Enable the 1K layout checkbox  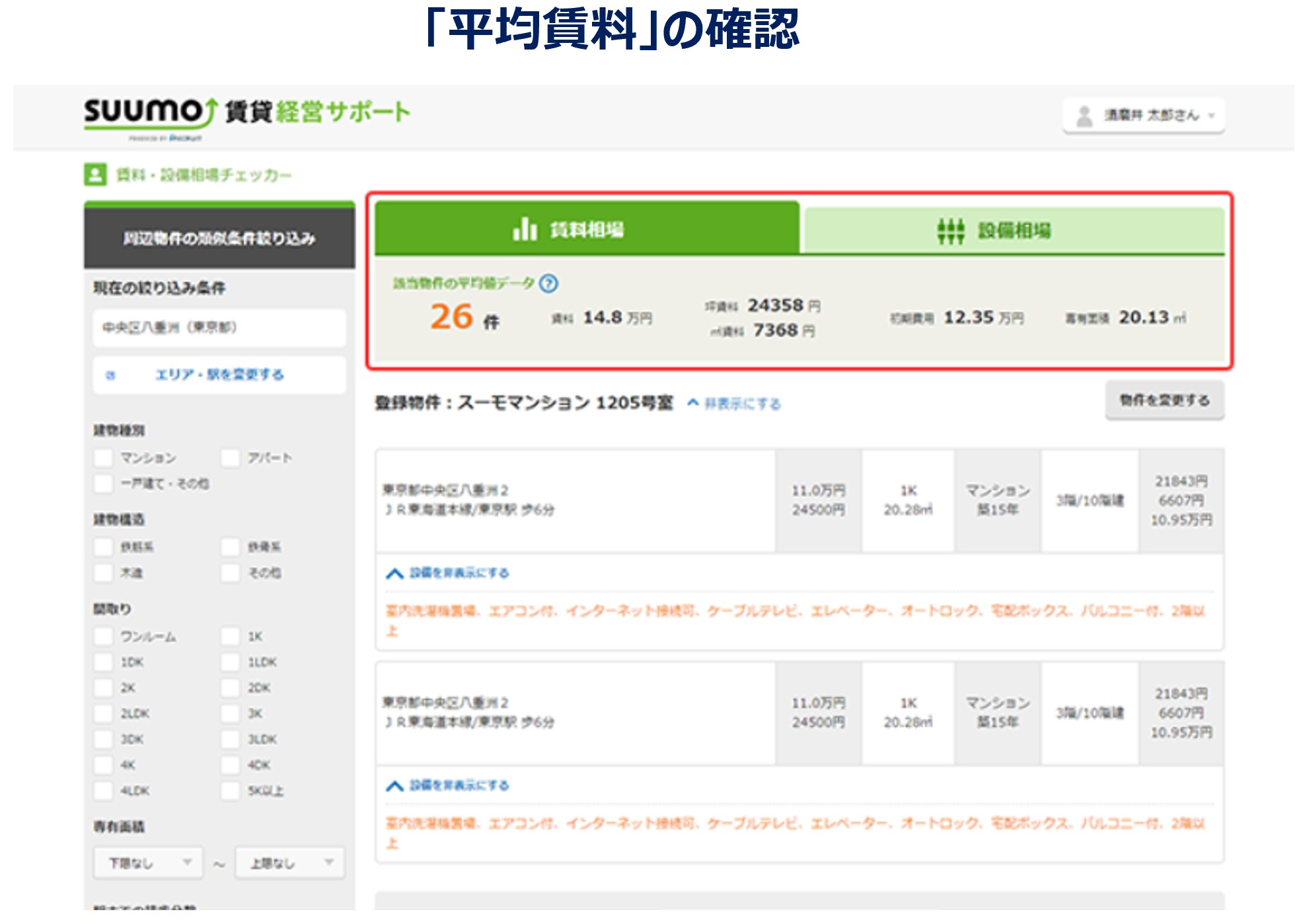[x=230, y=637]
